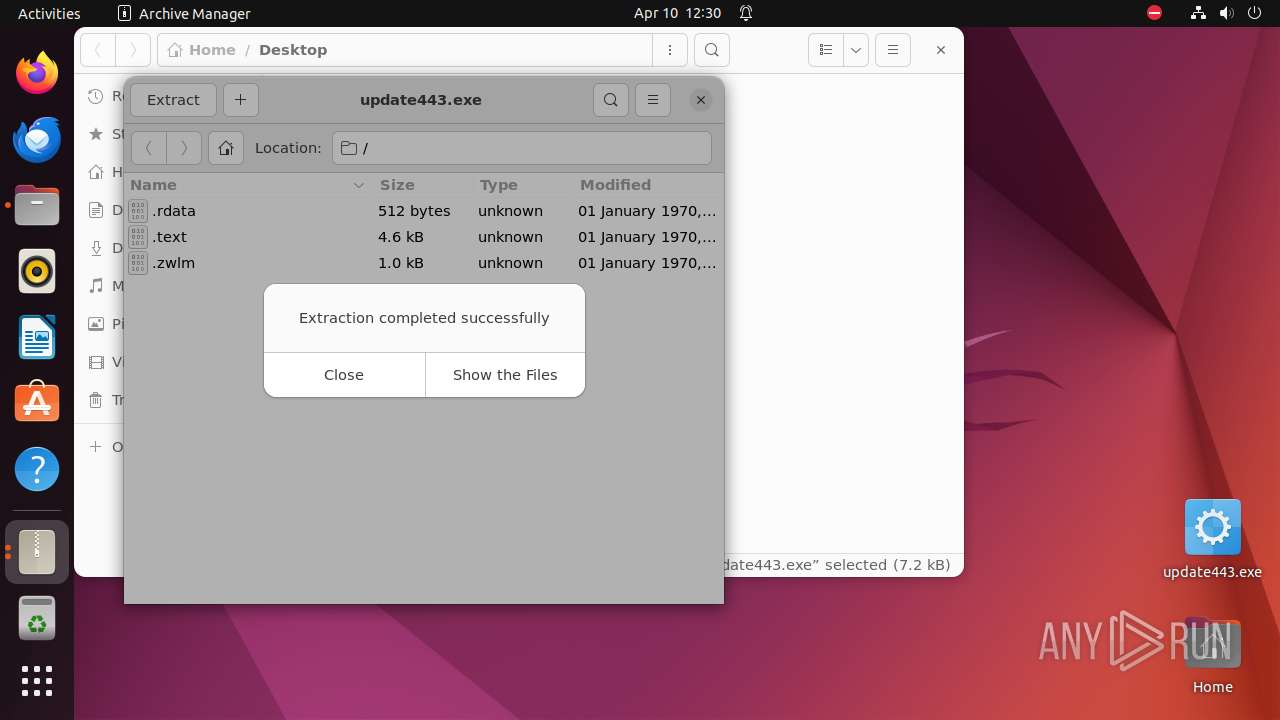Select the .text file row
The height and width of the screenshot is (720, 1280).
[x=424, y=237]
